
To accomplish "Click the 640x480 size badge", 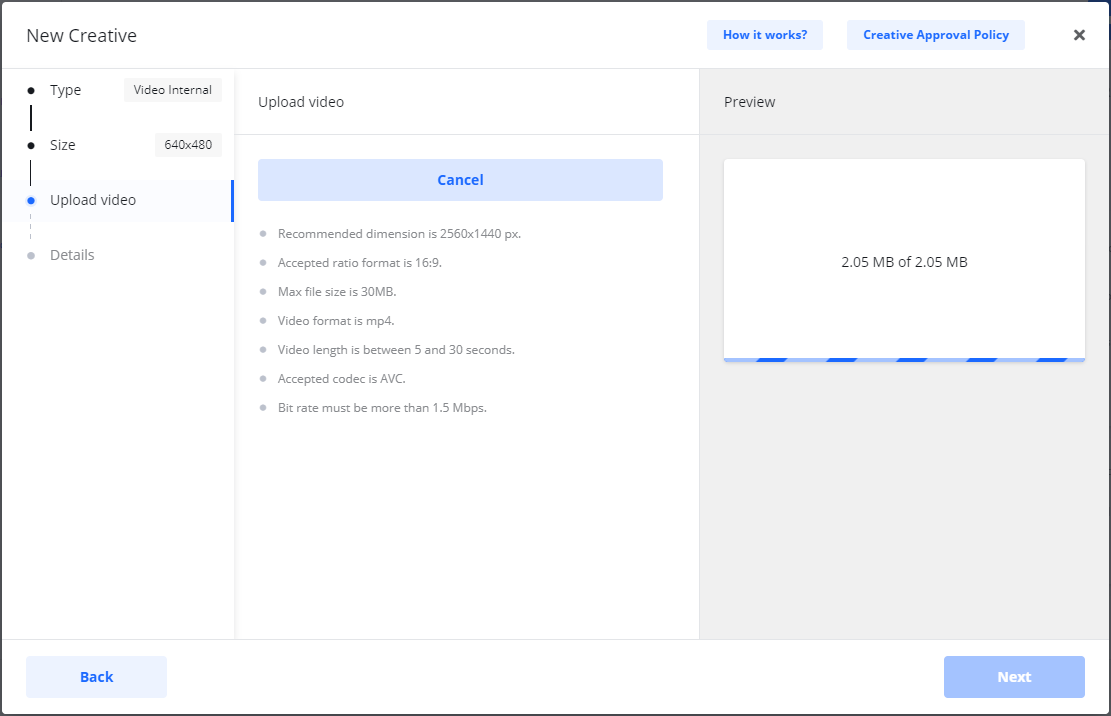I will 188,145.
